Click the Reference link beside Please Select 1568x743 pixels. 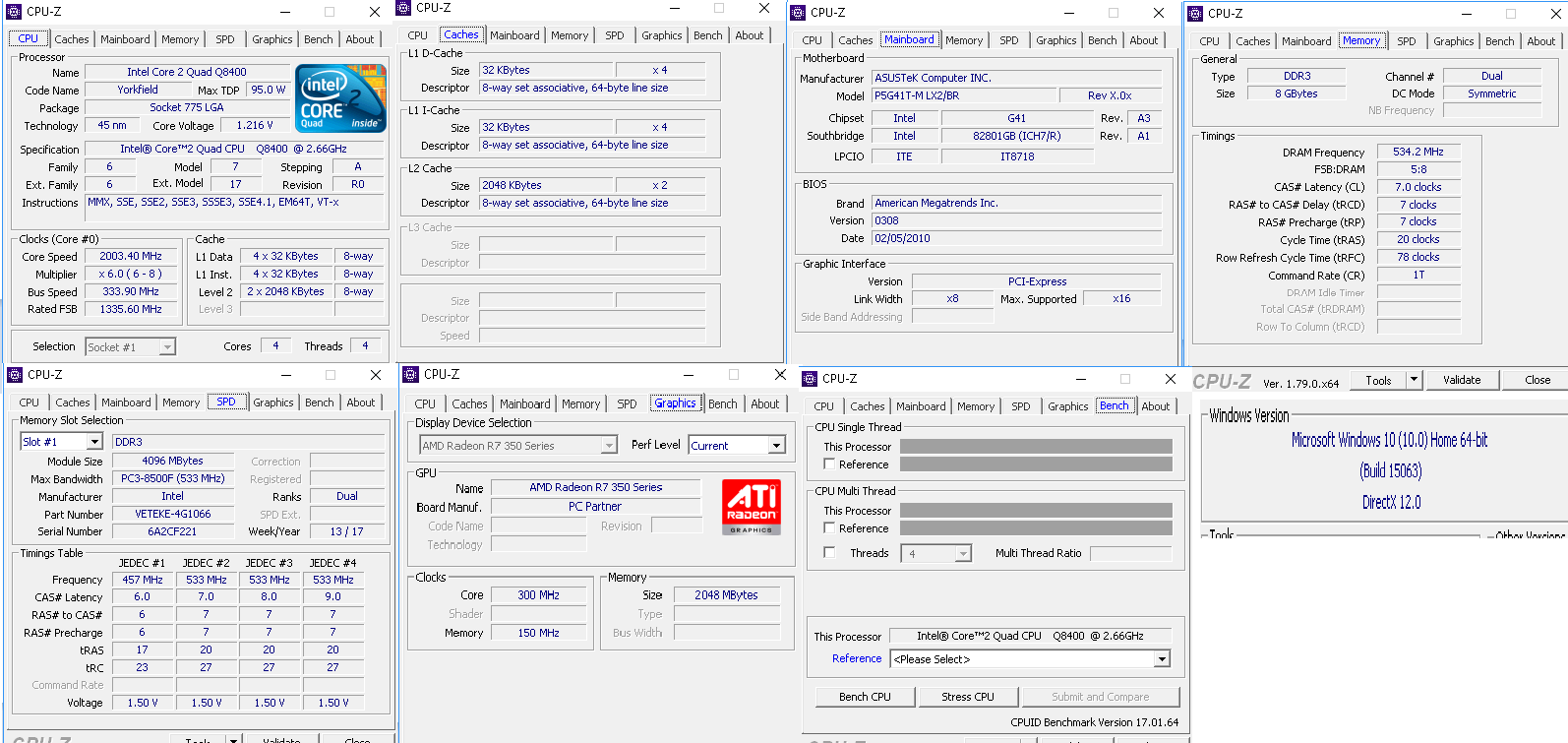click(x=857, y=659)
